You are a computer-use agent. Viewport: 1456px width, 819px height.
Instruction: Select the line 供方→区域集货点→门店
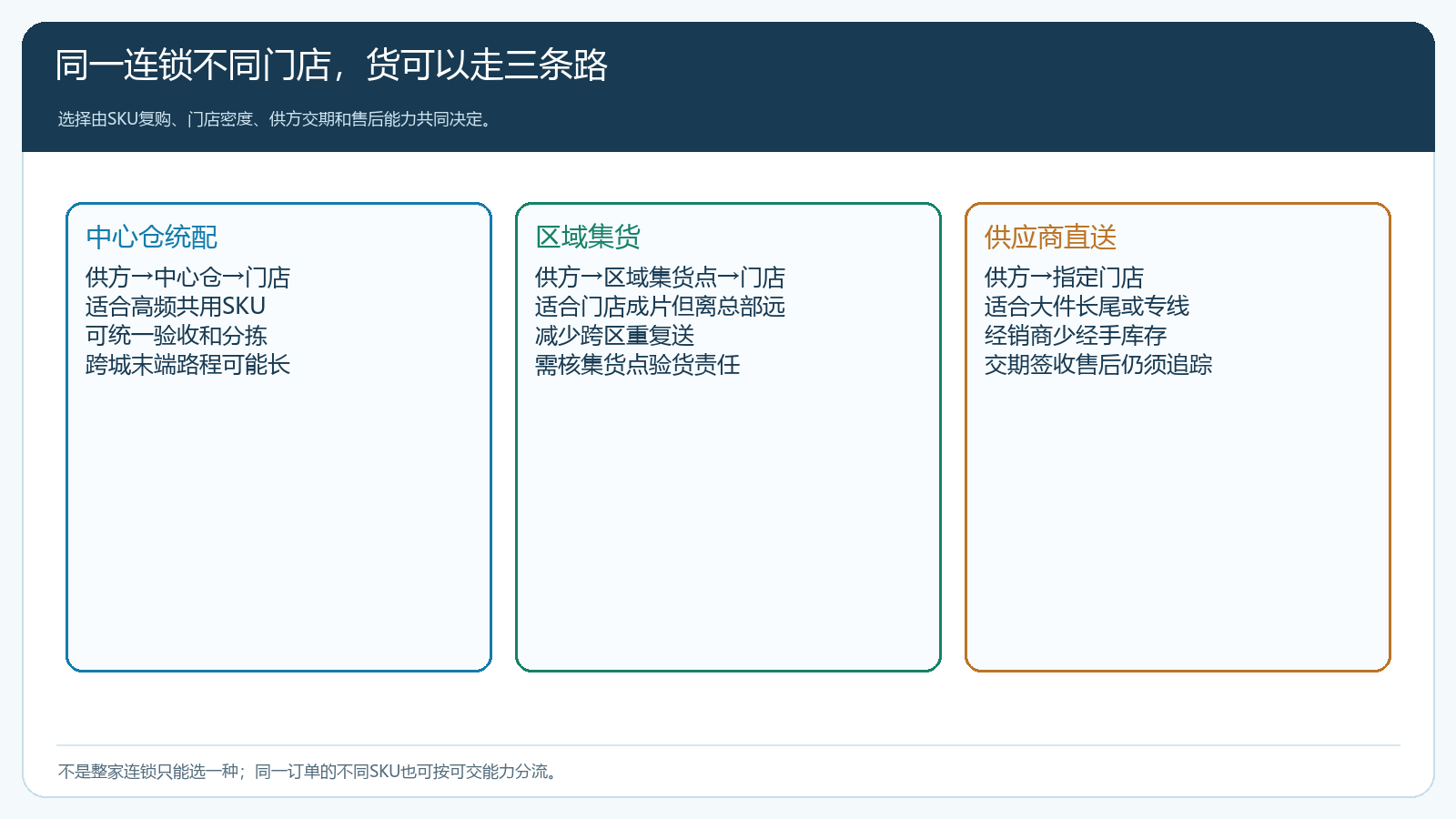click(x=660, y=277)
